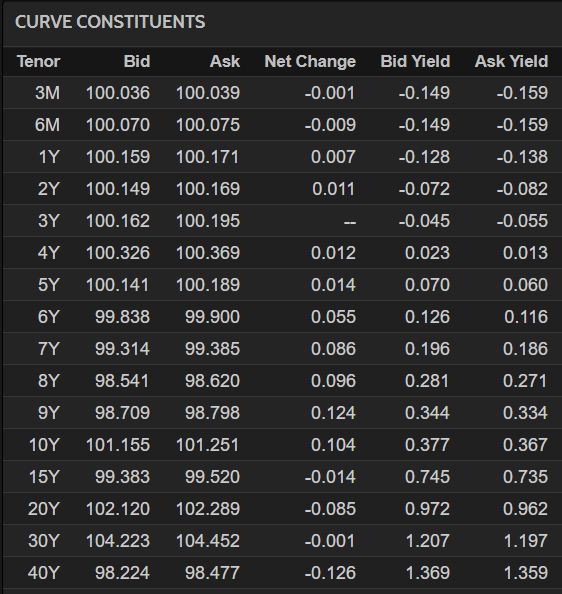
Task: Click the 9Y net change 0.124
Action: pos(333,413)
